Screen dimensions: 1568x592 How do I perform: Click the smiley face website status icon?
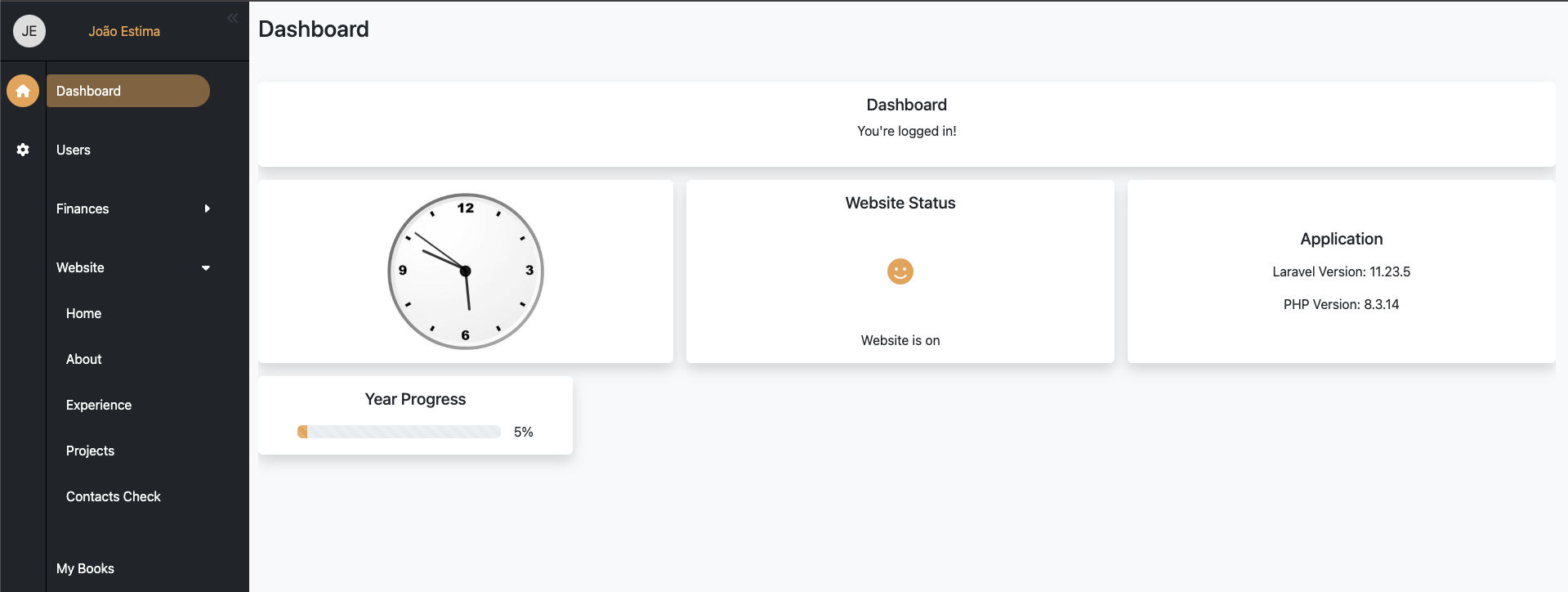click(x=900, y=271)
